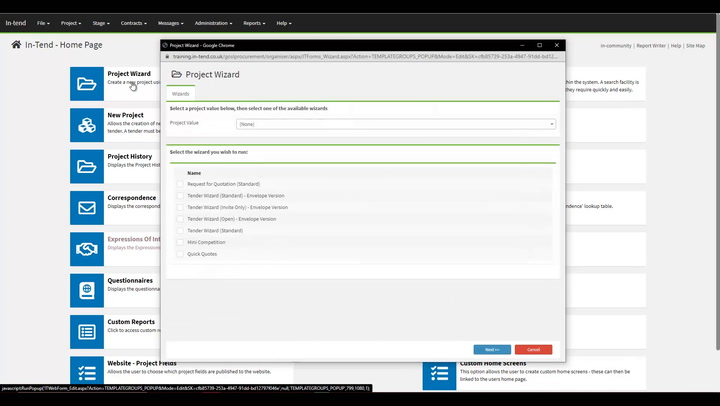Click the Custom Reports list icon
Screen dimensions: 720x406
87,331
